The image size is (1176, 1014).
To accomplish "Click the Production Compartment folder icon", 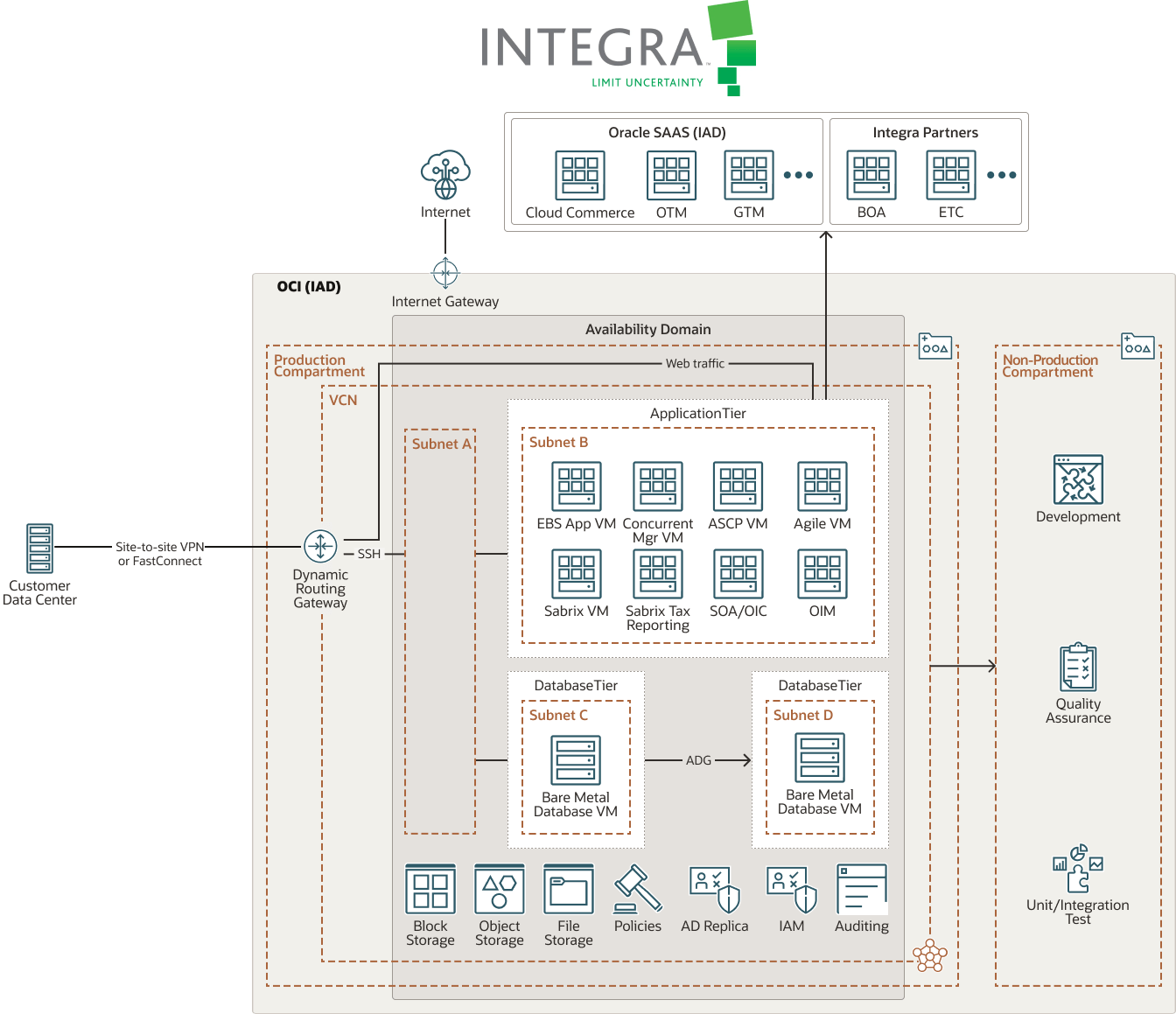I will pos(935,346).
